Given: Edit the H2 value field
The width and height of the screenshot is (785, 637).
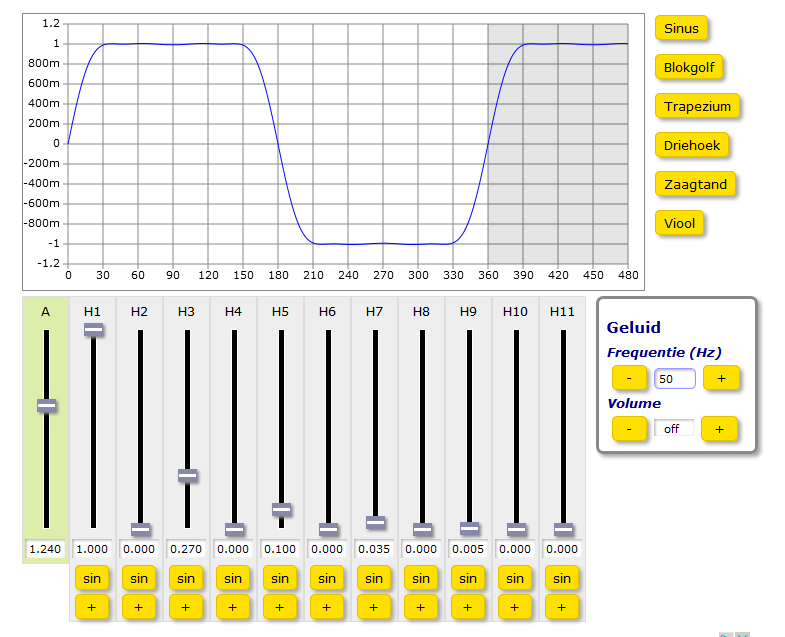Looking at the screenshot, I should pos(139,549).
